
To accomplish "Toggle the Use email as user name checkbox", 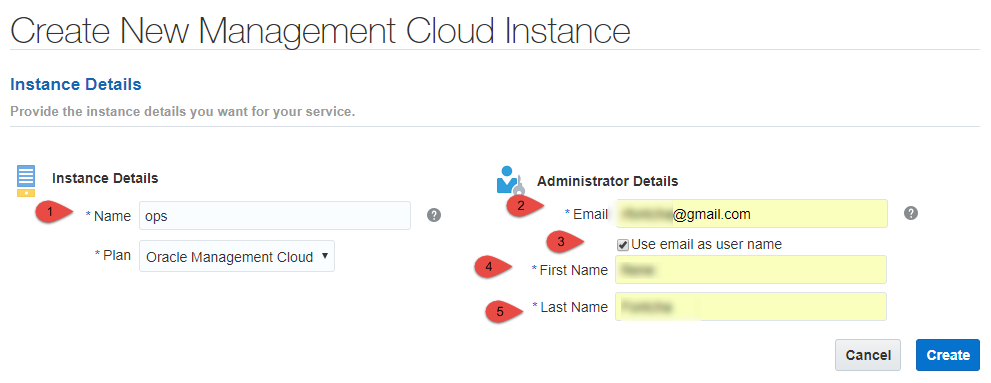I will [x=623, y=245].
